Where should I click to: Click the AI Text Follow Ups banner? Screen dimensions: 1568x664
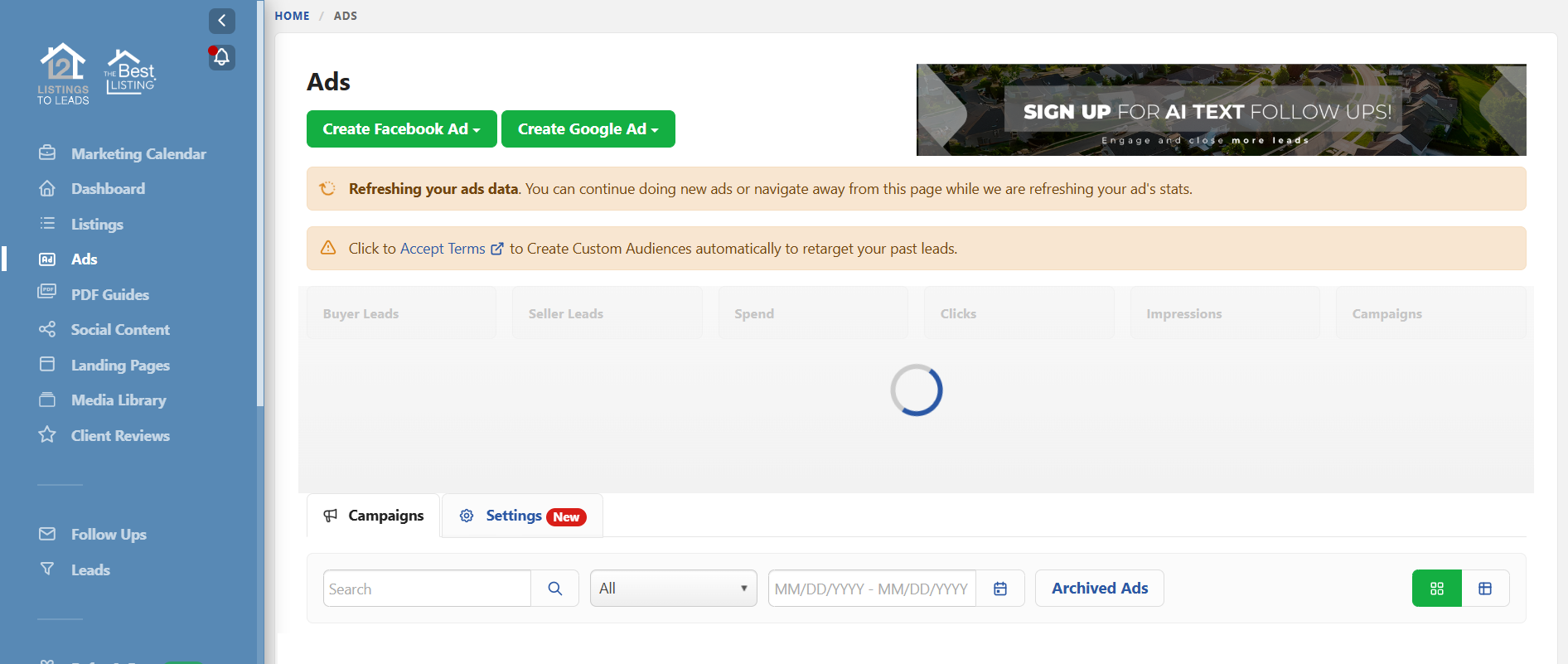(1220, 110)
